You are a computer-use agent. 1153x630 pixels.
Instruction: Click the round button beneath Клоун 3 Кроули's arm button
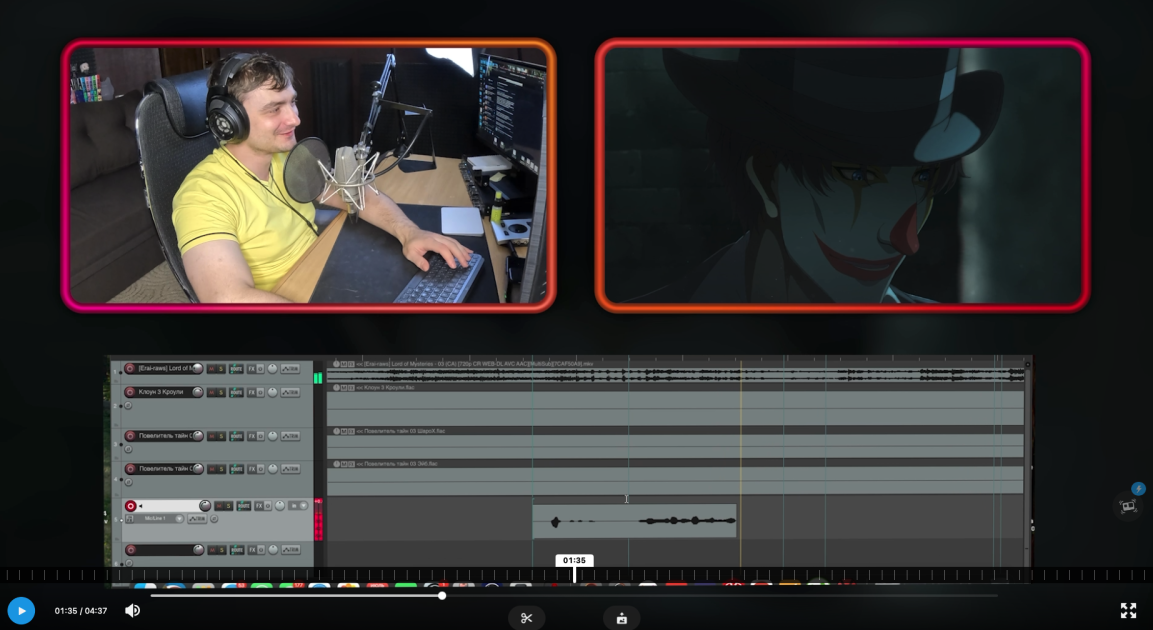tap(128, 405)
